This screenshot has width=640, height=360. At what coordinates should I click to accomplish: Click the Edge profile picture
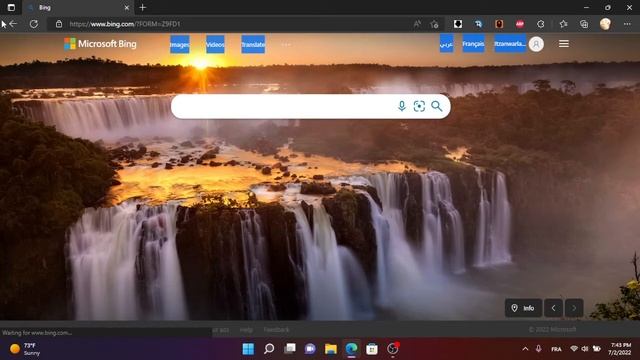point(605,24)
